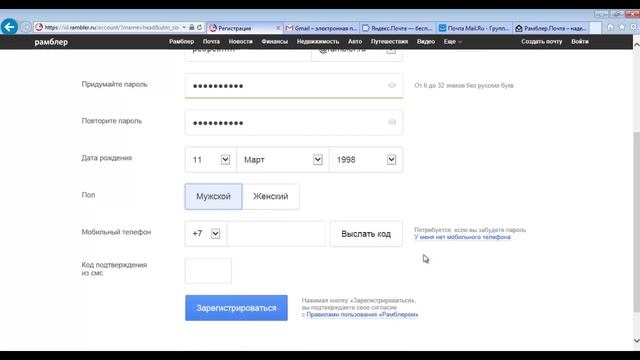The image size is (640, 360).
Task: Open Недвижимость in the top navigation
Action: click(318, 42)
